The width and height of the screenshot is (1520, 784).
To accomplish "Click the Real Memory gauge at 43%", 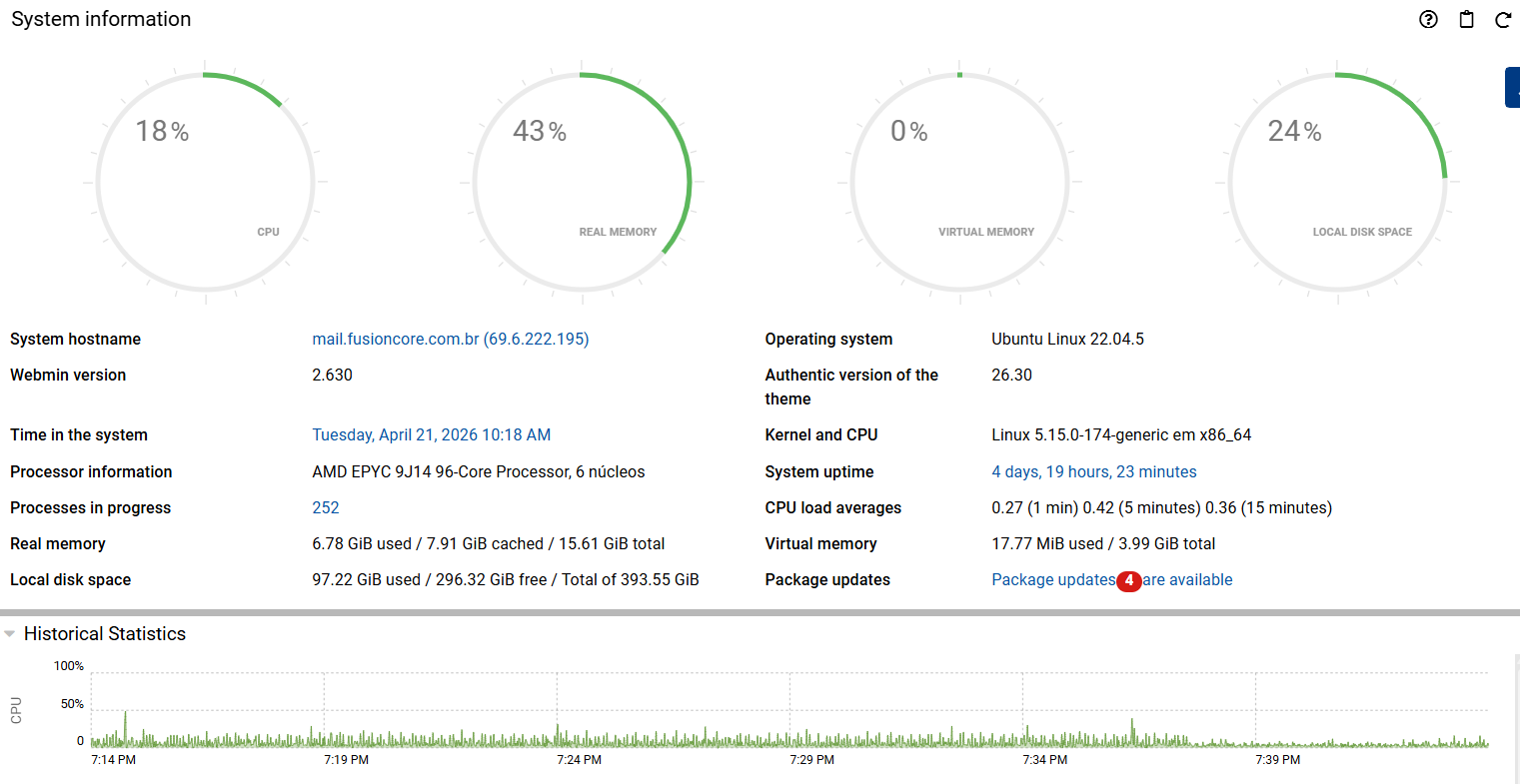I will (x=582, y=182).
